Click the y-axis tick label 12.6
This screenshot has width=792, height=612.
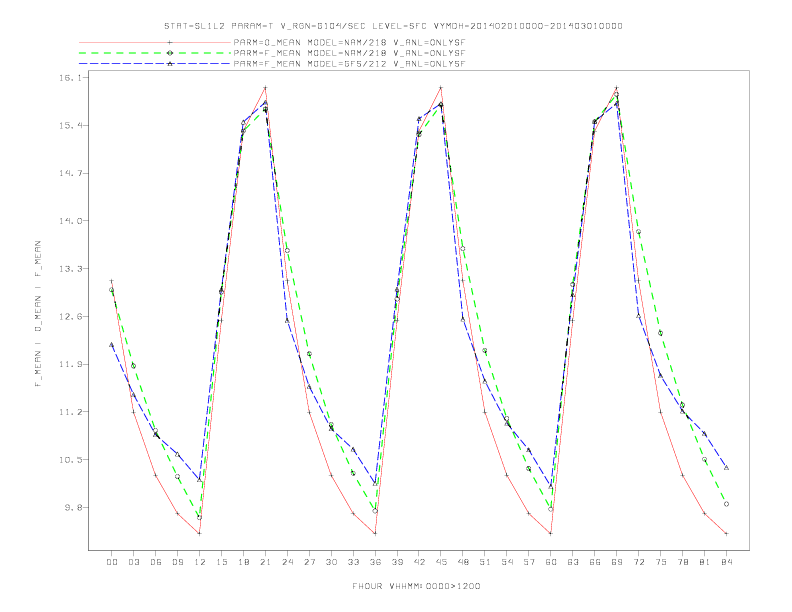(70, 317)
